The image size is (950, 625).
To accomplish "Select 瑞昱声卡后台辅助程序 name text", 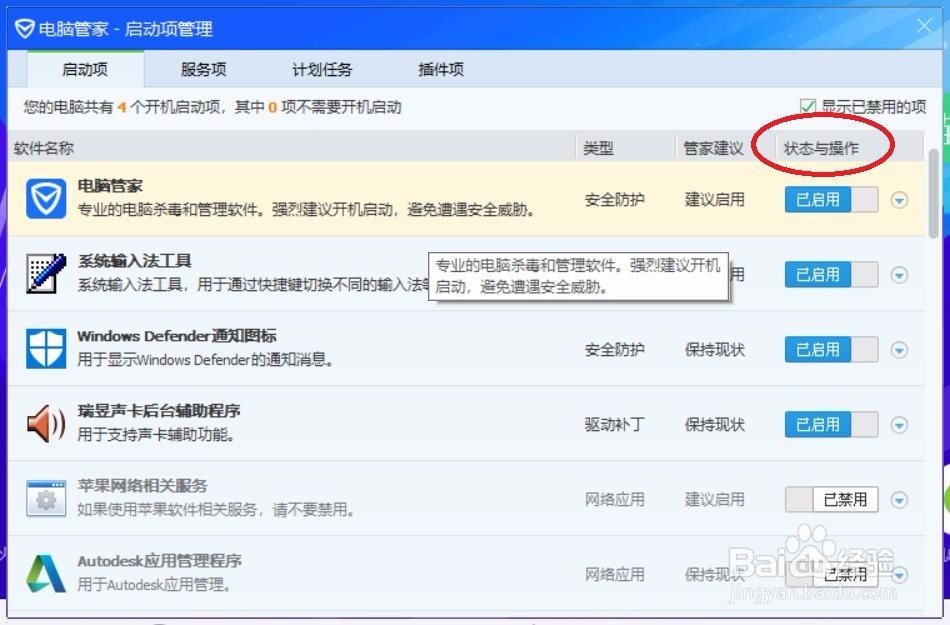I will point(159,411).
